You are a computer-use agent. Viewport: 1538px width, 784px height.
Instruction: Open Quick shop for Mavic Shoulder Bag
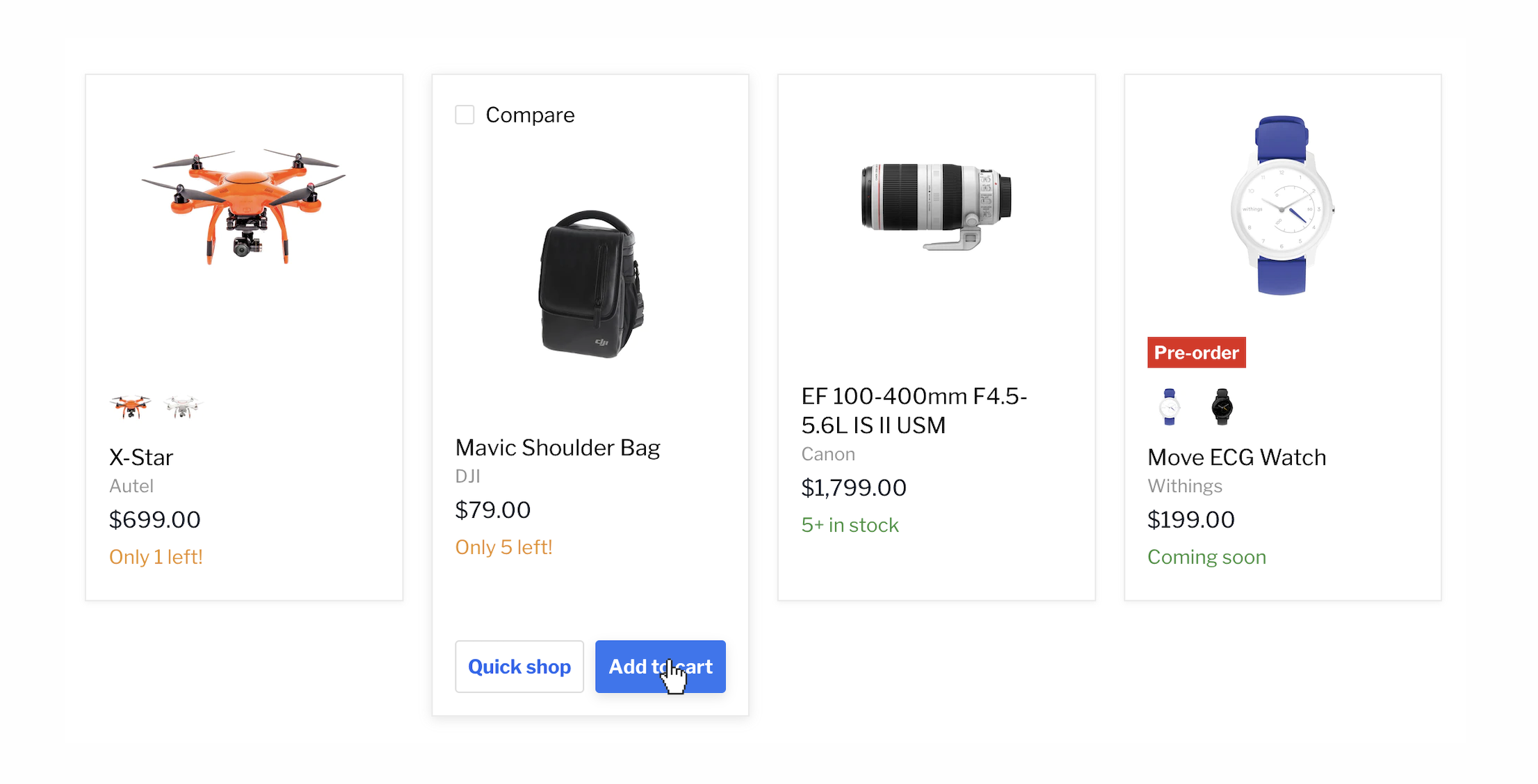519,666
